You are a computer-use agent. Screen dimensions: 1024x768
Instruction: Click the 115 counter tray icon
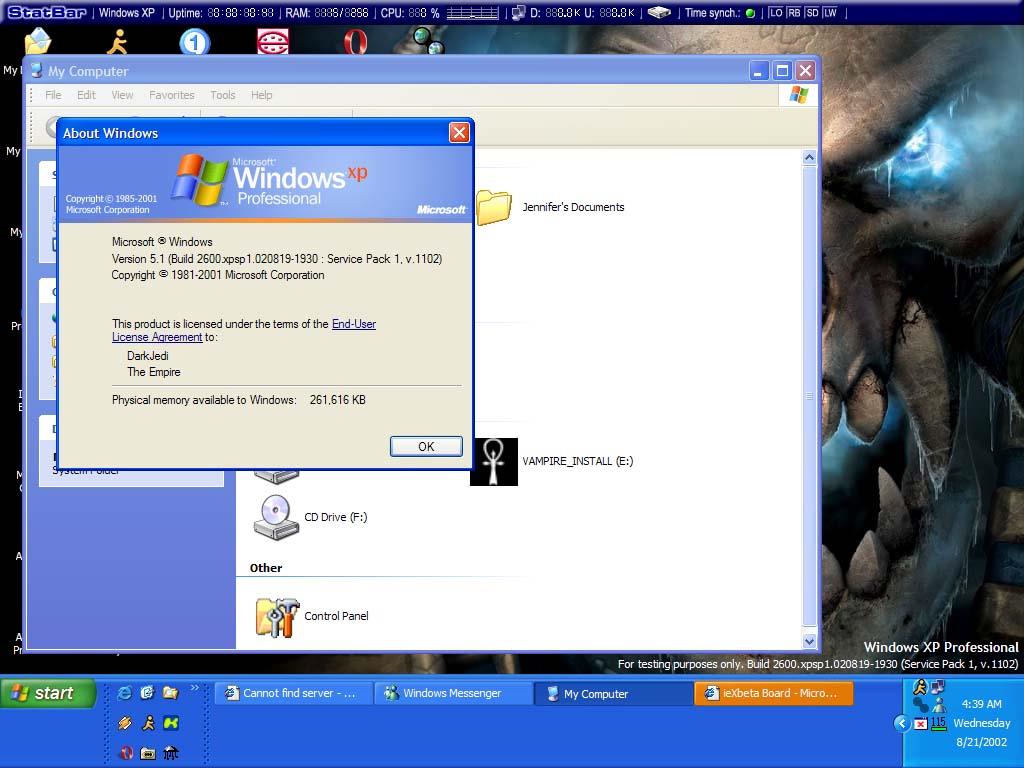coord(938,724)
